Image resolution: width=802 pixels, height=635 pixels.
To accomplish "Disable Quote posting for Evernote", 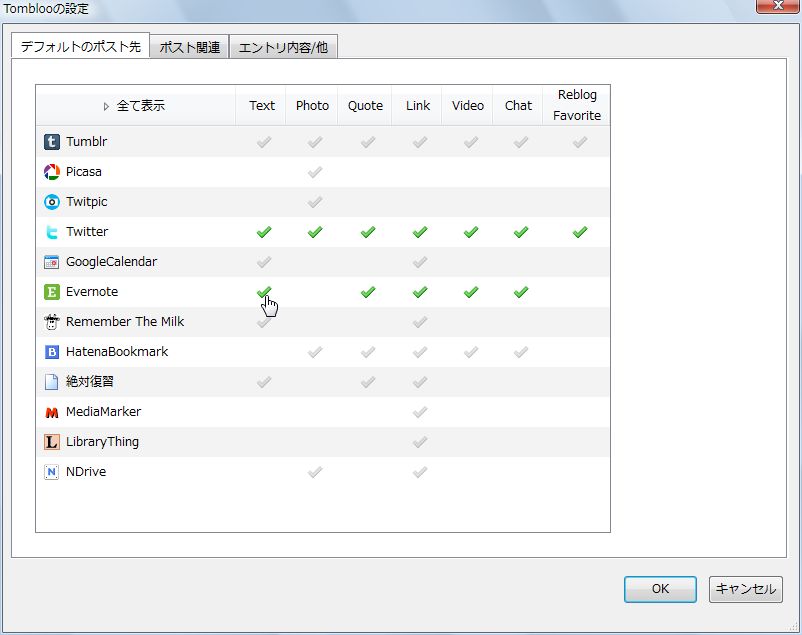I will tap(368, 292).
